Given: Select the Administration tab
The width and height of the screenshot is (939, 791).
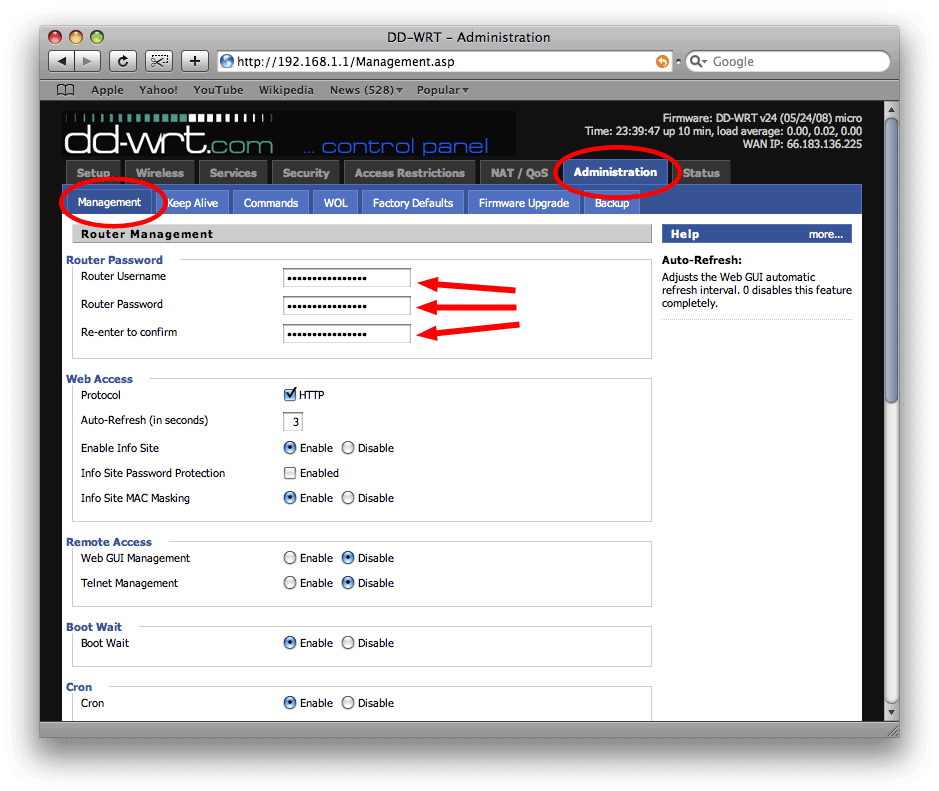Looking at the screenshot, I should [615, 172].
